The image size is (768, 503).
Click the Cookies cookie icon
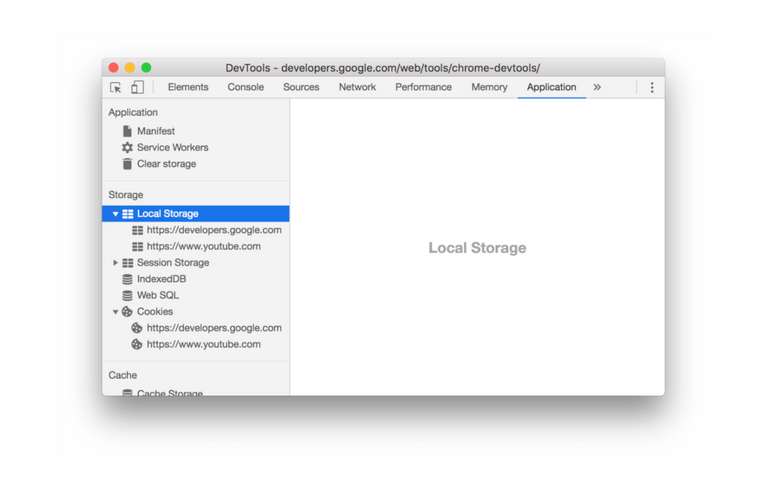[127, 311]
